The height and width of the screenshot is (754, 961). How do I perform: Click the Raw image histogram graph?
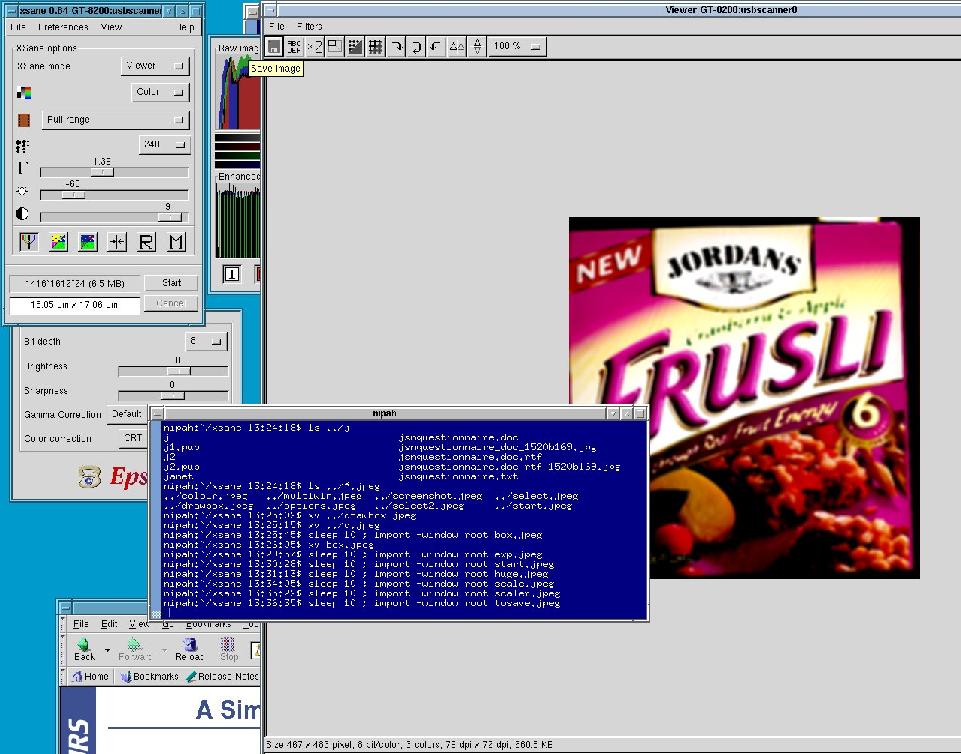(239, 92)
